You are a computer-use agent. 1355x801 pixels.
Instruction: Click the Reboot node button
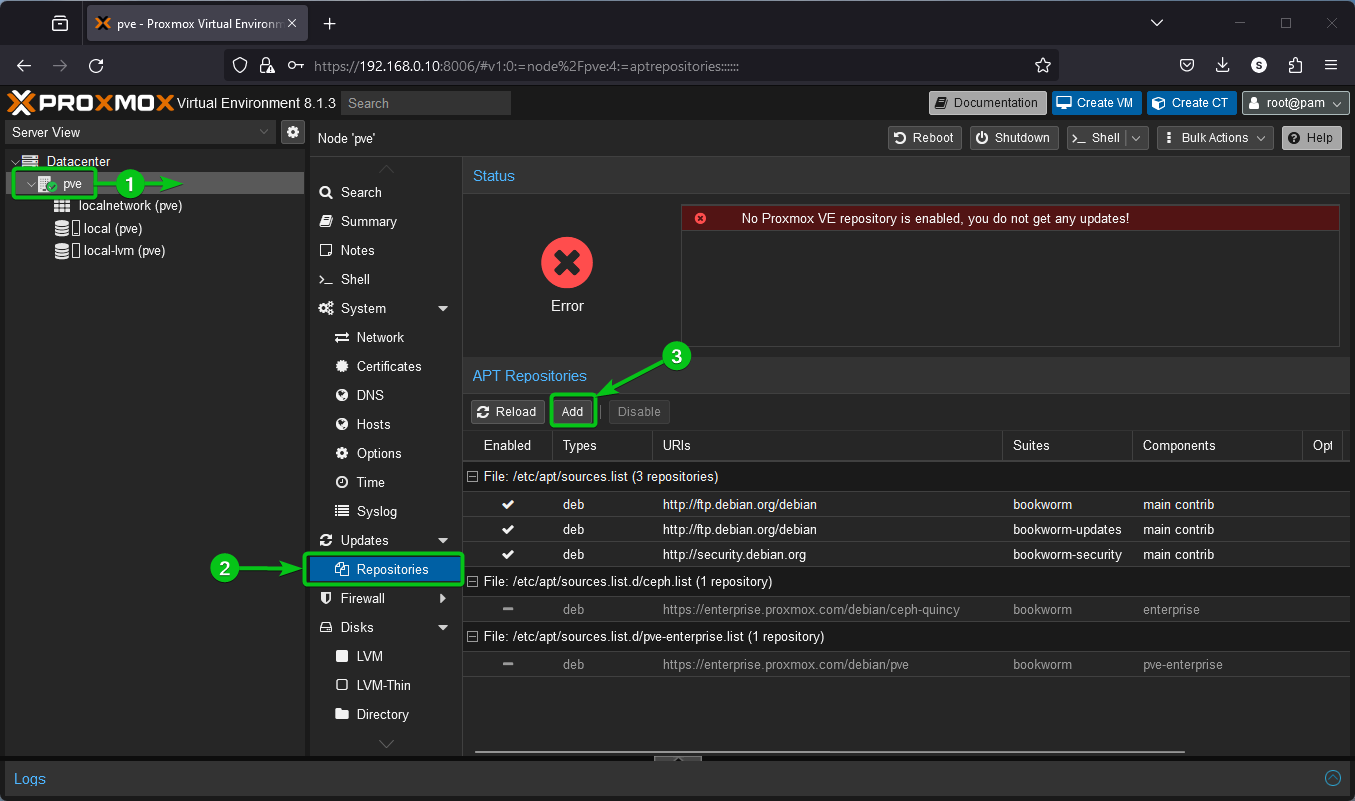[925, 138]
